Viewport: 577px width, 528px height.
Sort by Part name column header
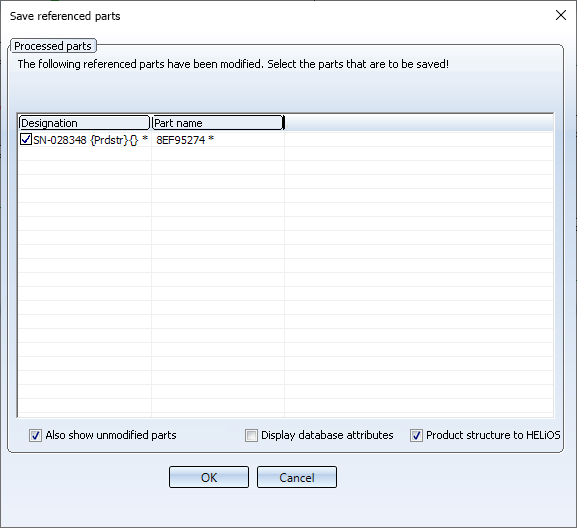(218, 123)
